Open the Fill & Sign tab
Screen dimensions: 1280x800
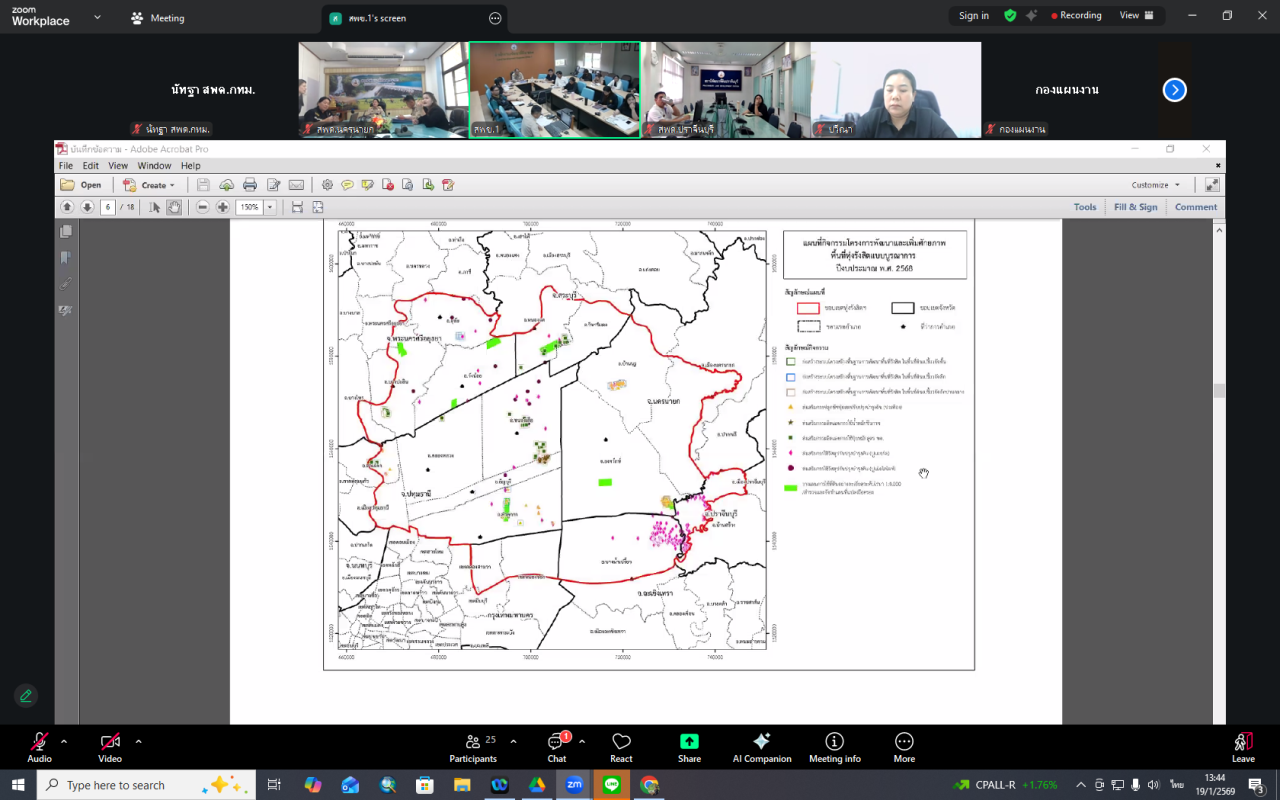click(1135, 207)
